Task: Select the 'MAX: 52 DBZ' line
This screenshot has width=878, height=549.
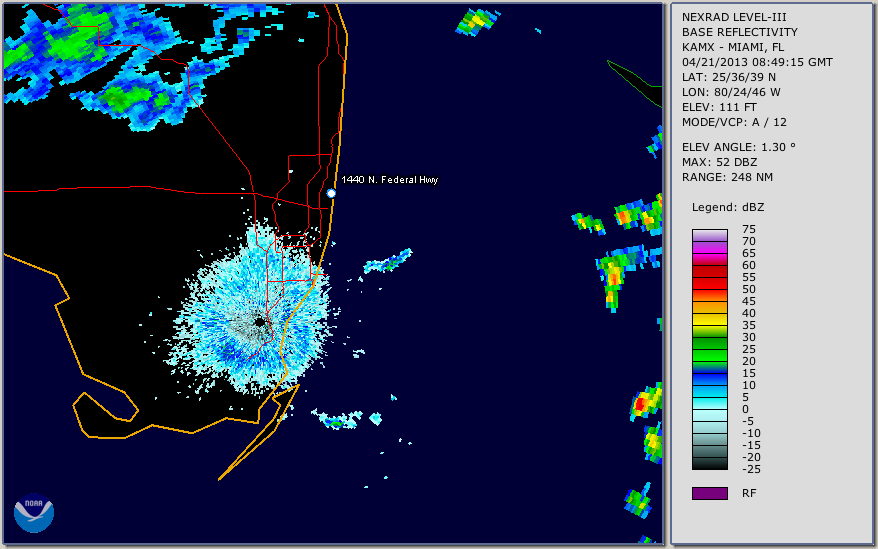Action: click(719, 162)
